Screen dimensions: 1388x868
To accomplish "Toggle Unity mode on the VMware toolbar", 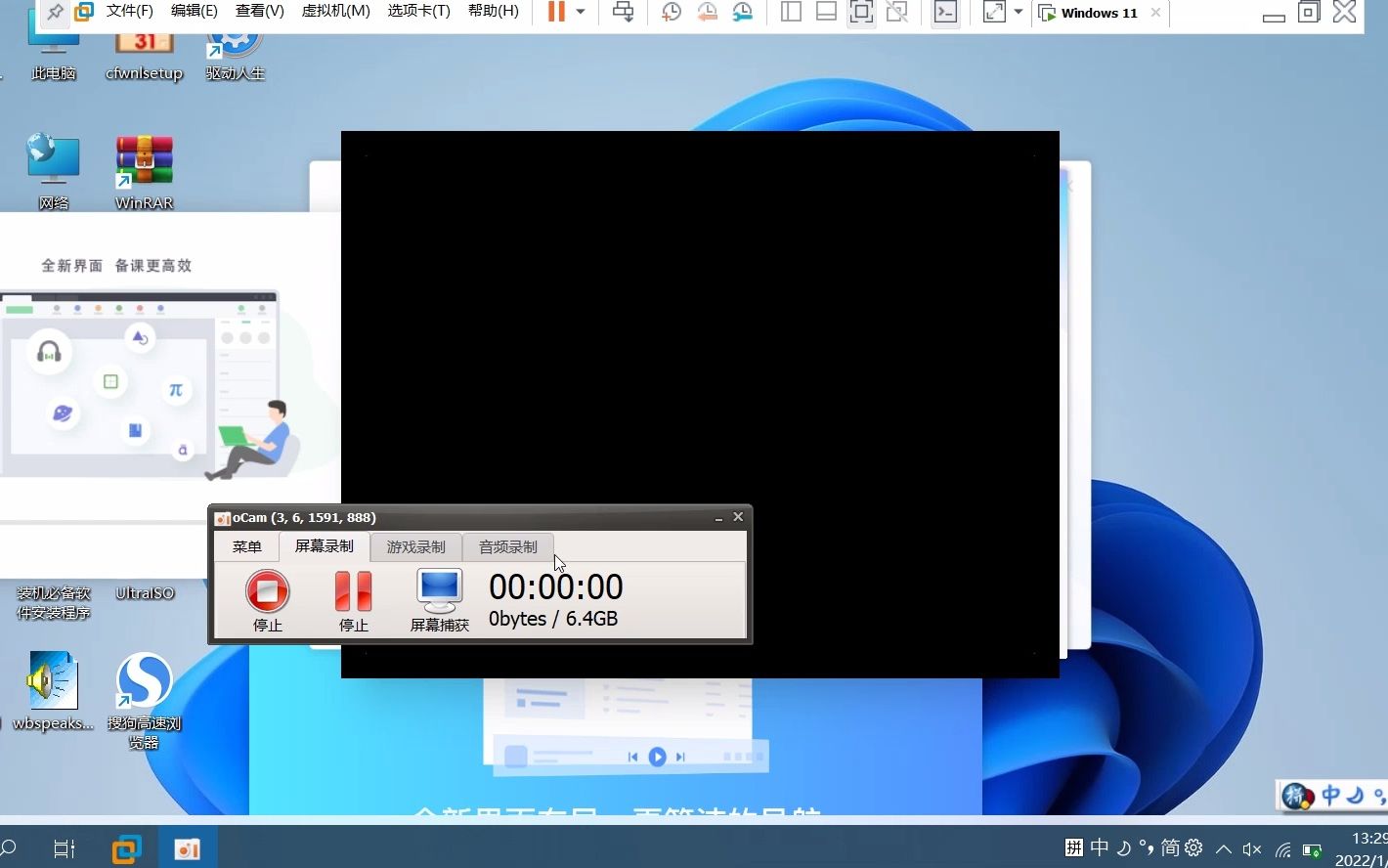I will (897, 13).
